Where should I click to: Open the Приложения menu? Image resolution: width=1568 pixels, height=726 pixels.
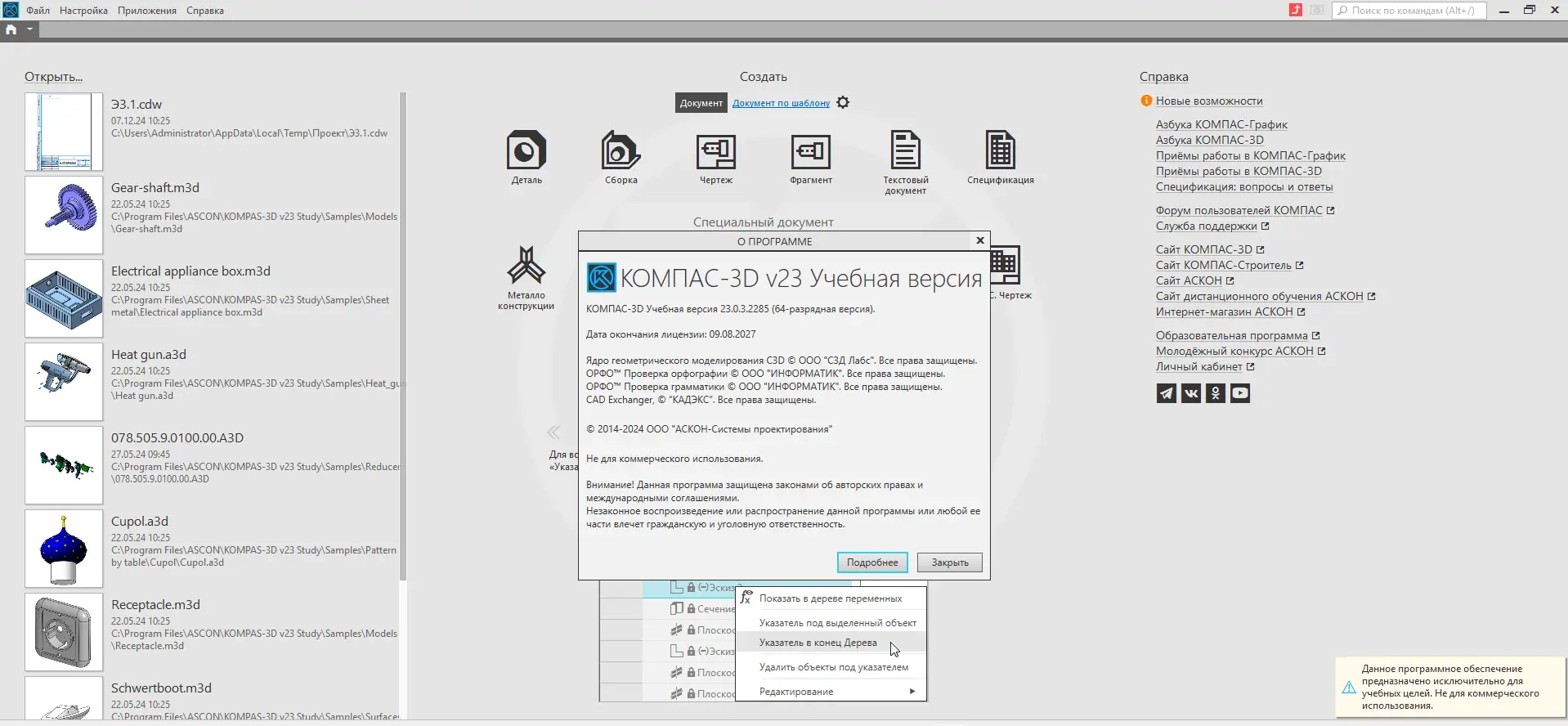point(147,11)
